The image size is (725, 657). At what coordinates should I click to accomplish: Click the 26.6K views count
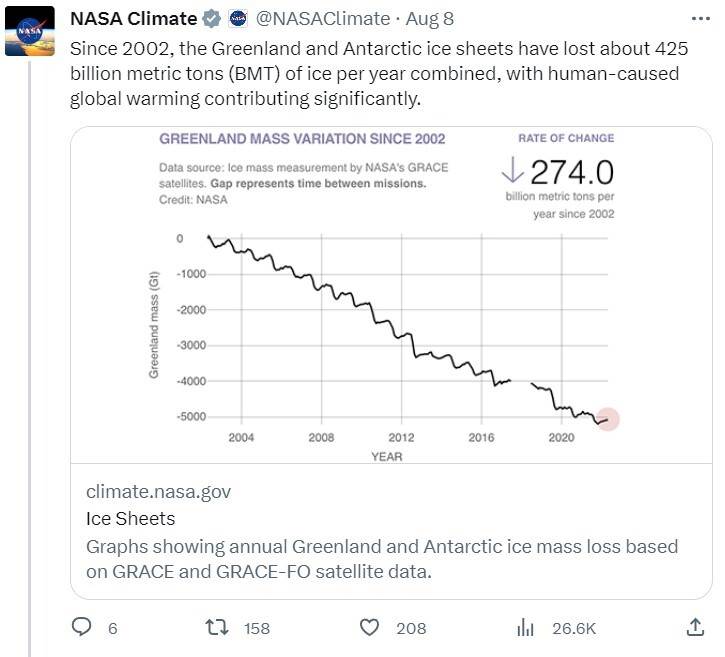pos(573,628)
